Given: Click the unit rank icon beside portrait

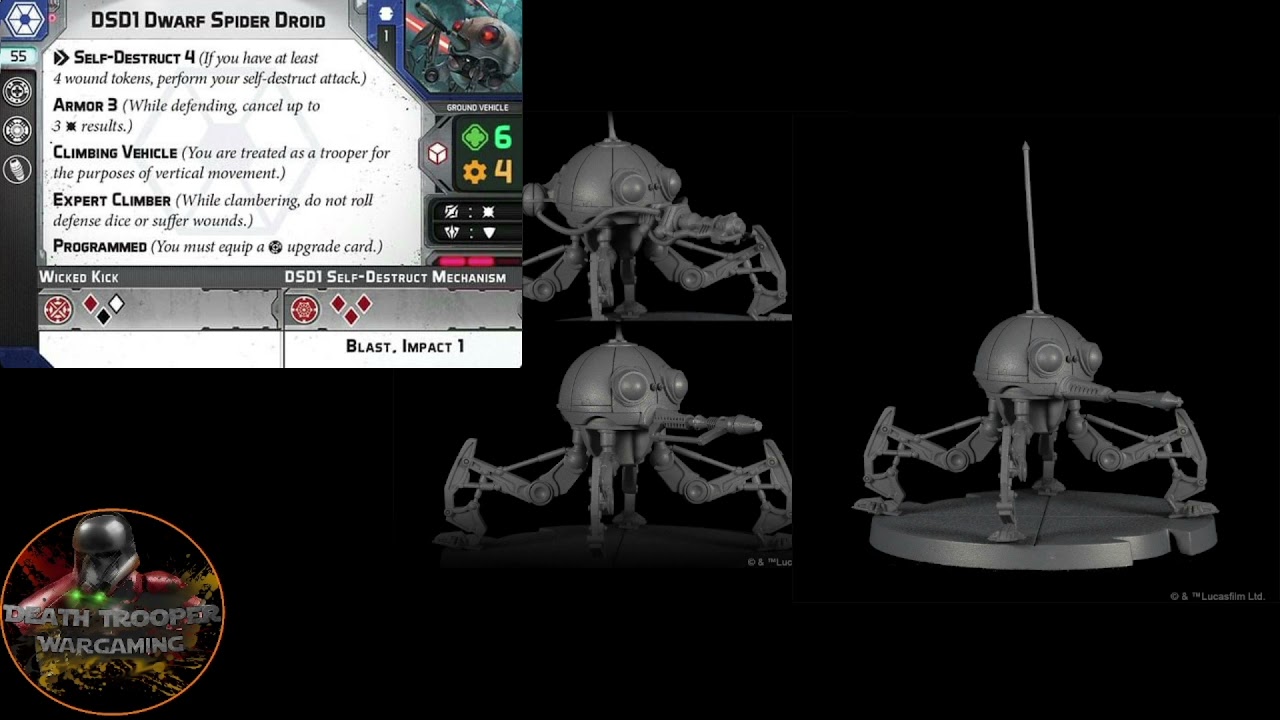Looking at the screenshot, I should pyautogui.click(x=387, y=14).
